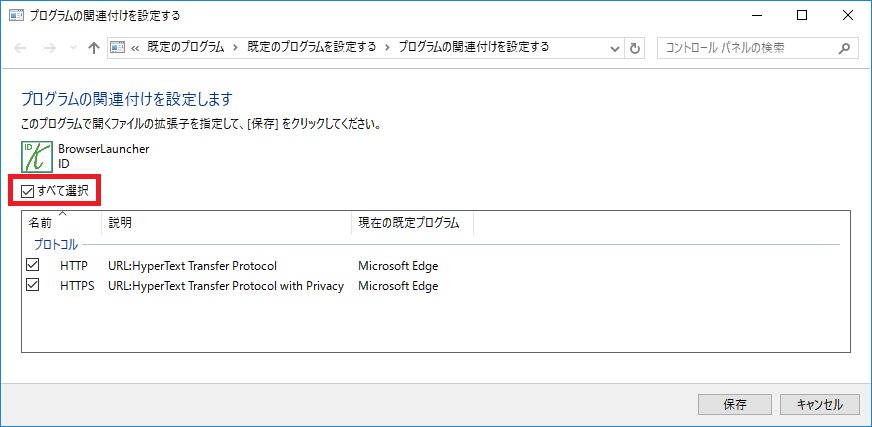Refresh the control panel page
The image size is (872, 427).
[635, 48]
